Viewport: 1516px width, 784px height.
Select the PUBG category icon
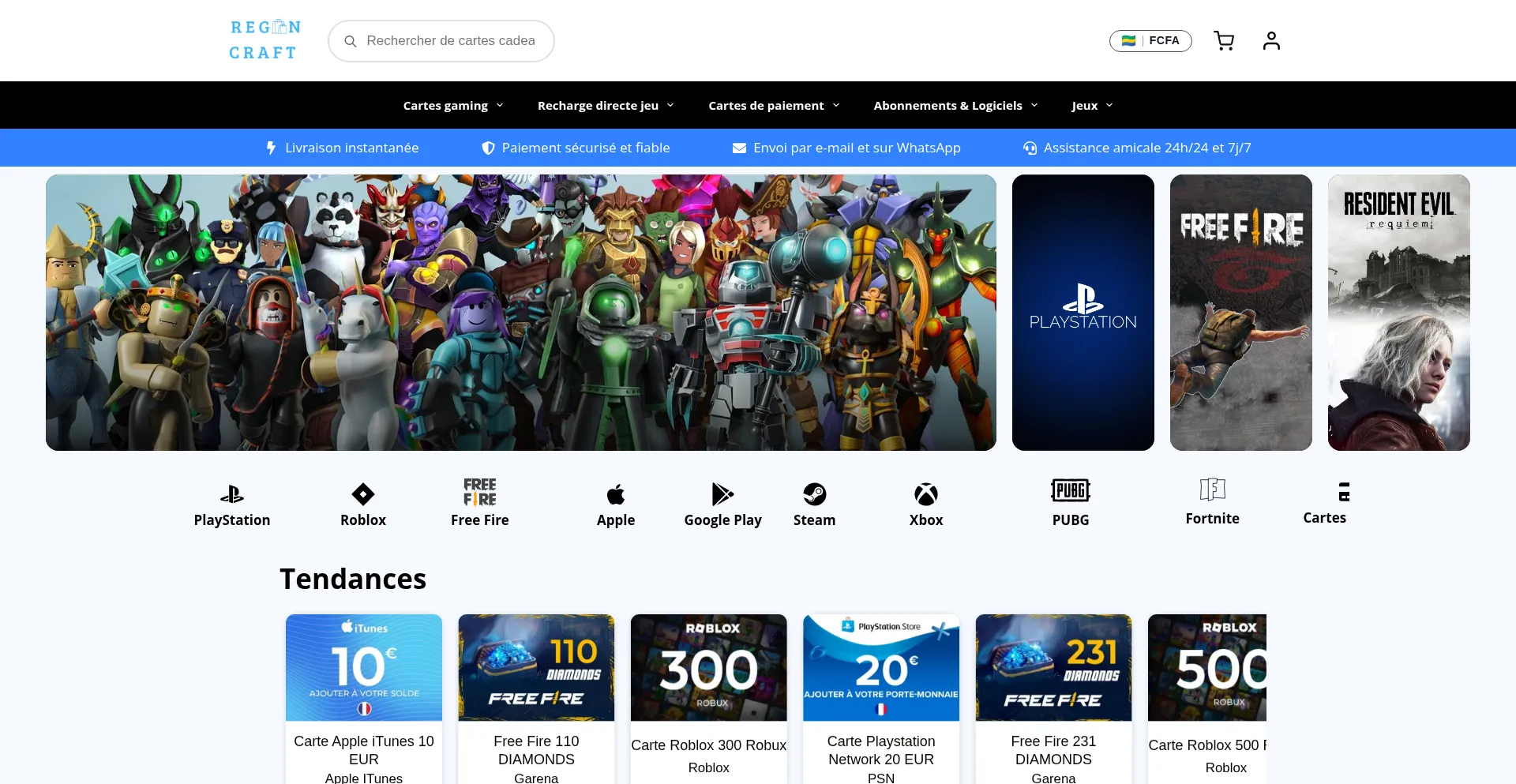pos(1071,491)
